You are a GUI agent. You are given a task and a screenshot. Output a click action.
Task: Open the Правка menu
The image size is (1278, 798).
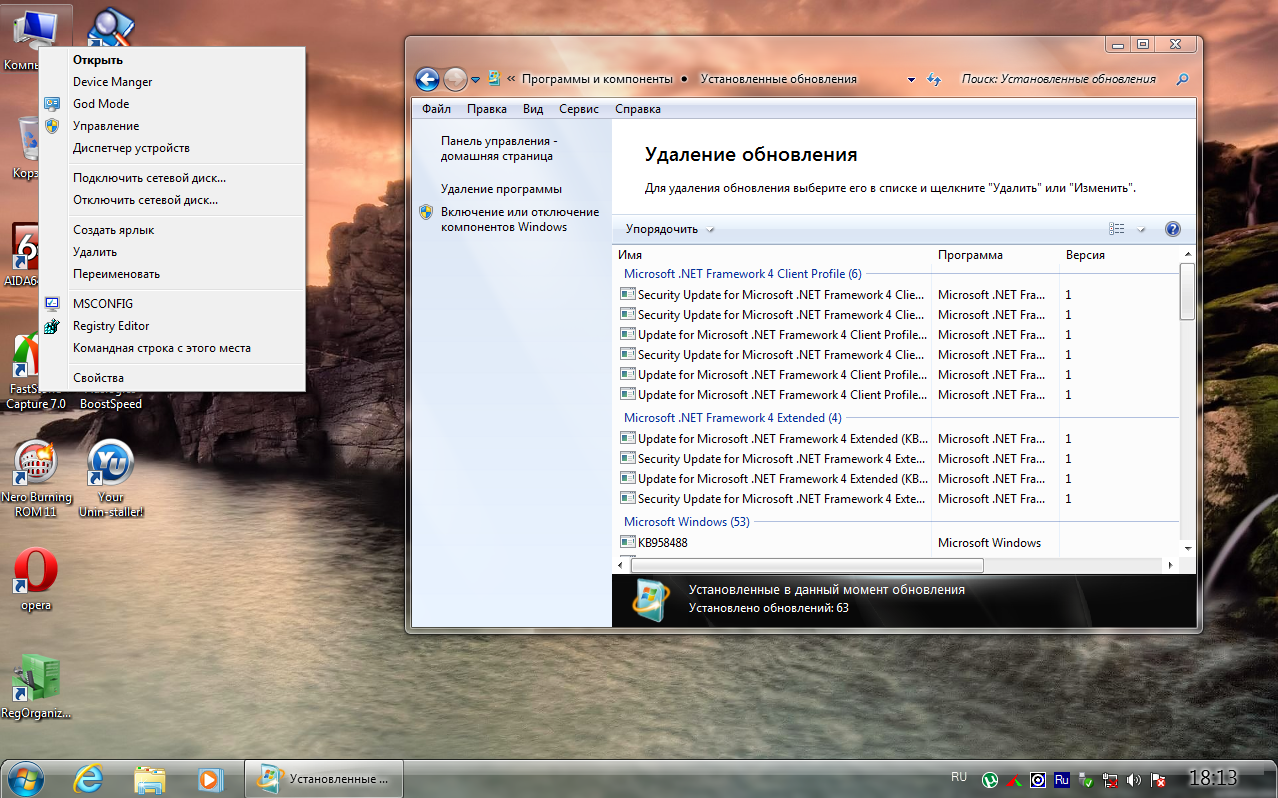pyautogui.click(x=487, y=109)
